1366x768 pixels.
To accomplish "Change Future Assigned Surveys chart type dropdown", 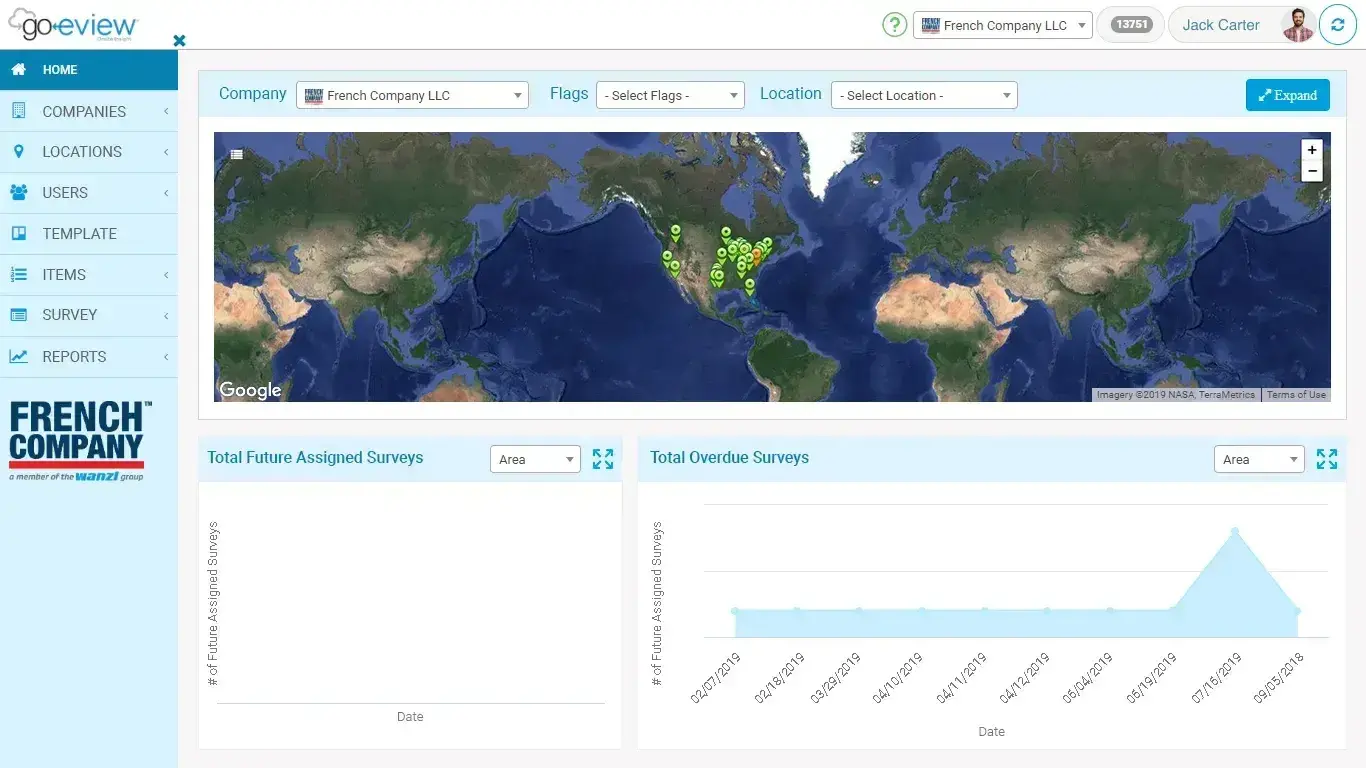I will 535,459.
